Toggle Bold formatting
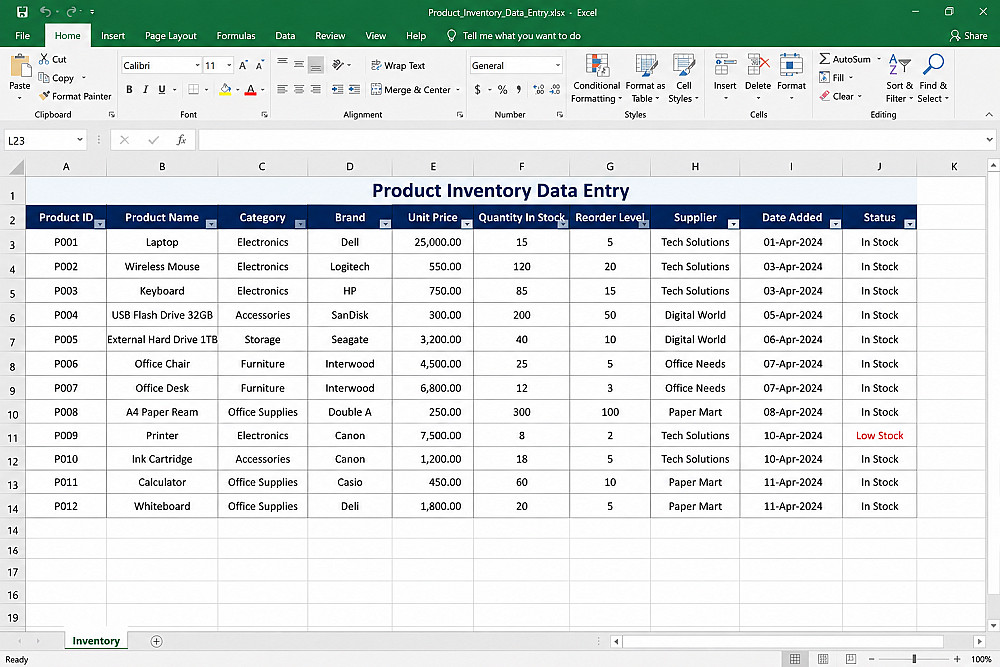 [x=129, y=90]
